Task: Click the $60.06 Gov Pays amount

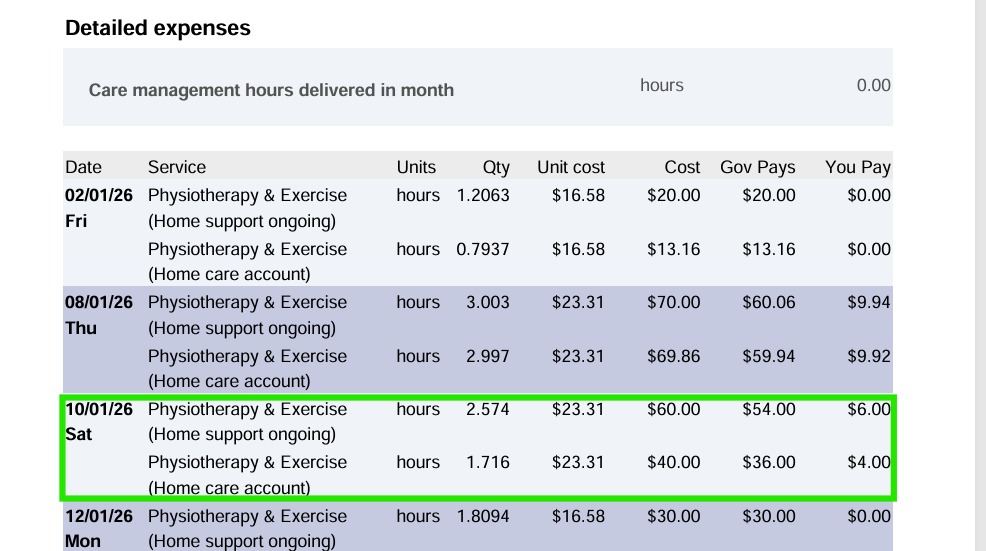Action: click(x=769, y=302)
